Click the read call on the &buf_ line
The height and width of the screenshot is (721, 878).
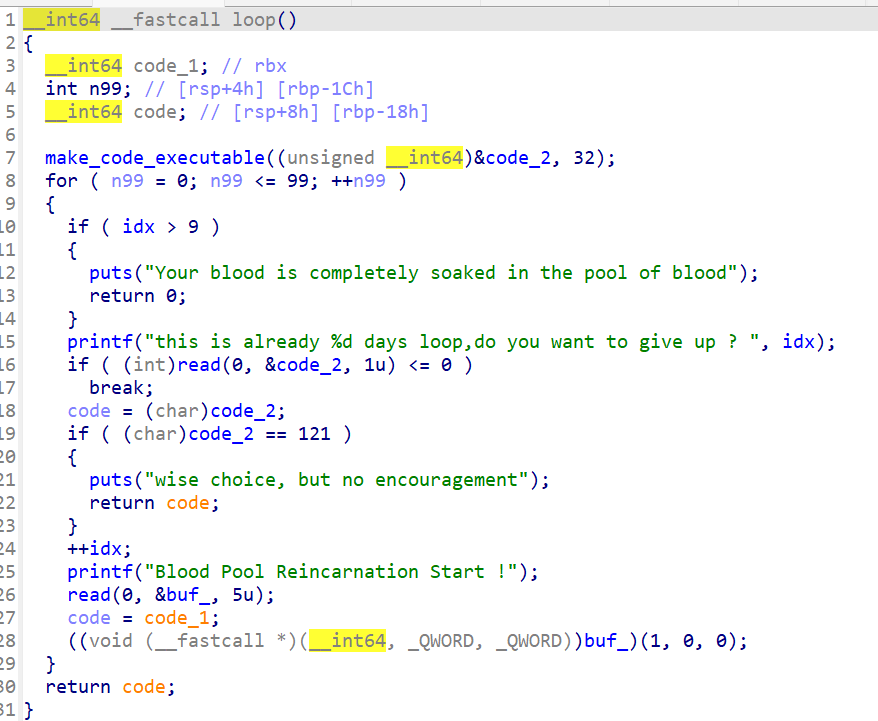(89, 595)
